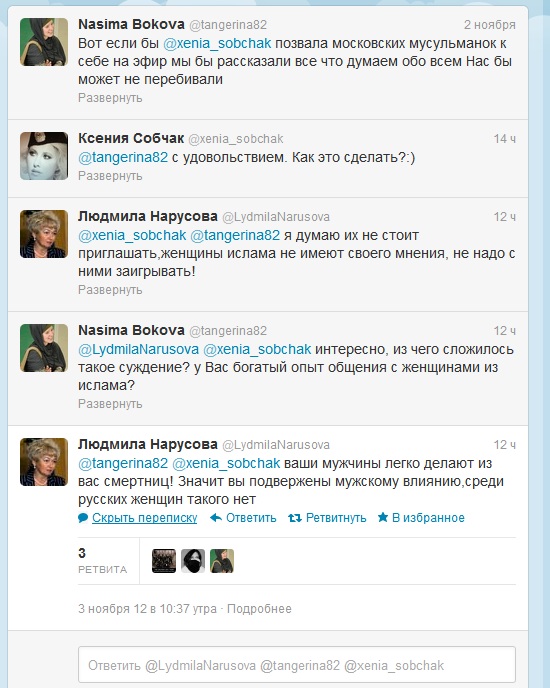The height and width of the screenshot is (688, 550).
Task: Open the Подробнее details link
Action: 259,609
